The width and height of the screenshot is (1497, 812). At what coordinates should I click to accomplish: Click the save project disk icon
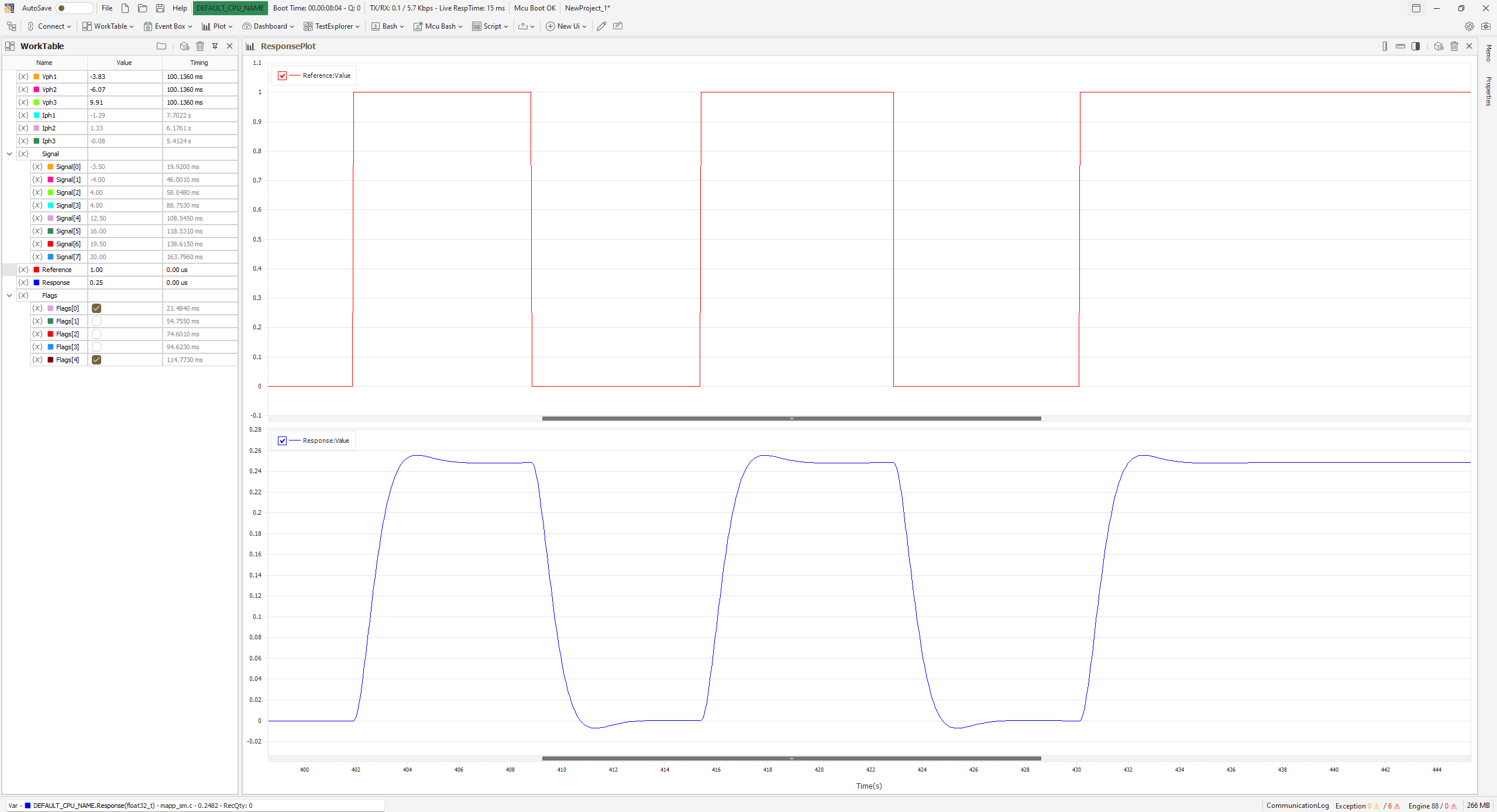click(160, 8)
